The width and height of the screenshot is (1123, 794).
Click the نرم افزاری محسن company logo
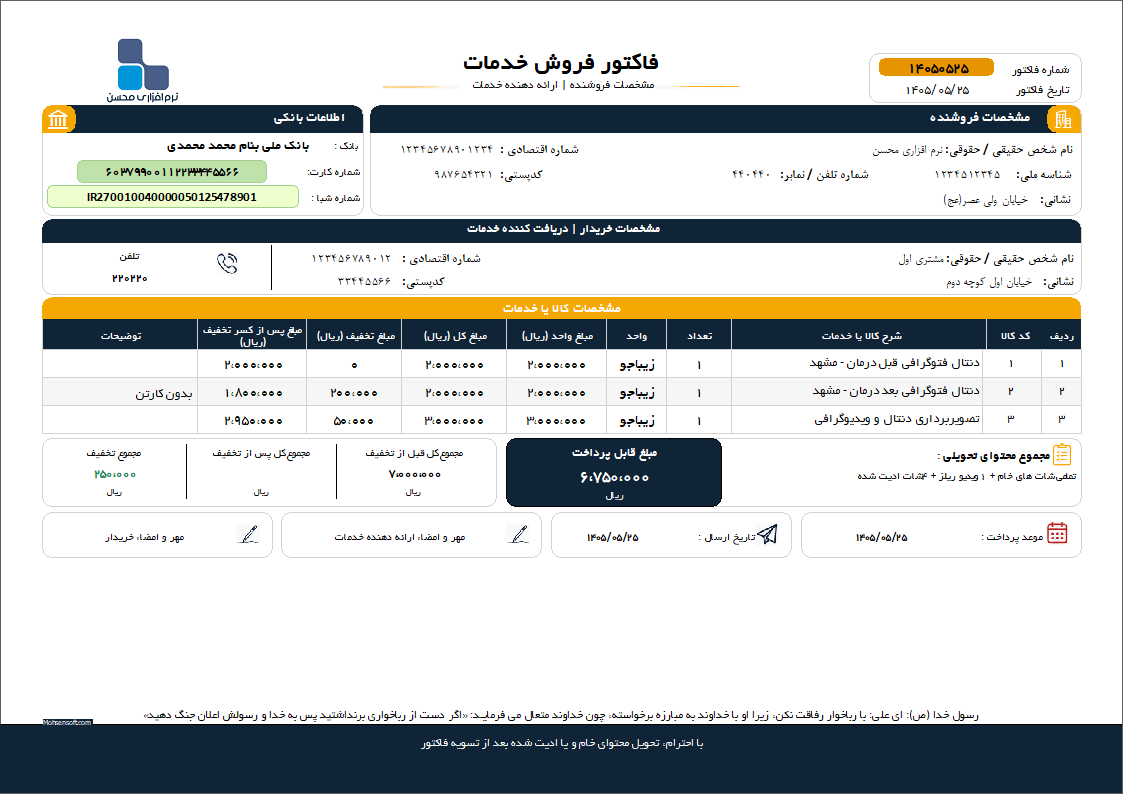pyautogui.click(x=143, y=70)
